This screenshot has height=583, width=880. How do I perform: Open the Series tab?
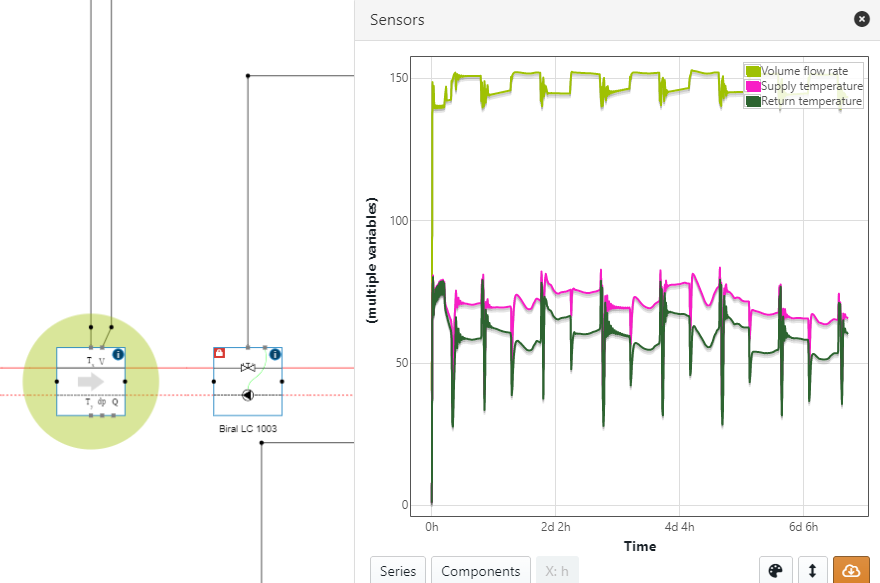point(398,571)
